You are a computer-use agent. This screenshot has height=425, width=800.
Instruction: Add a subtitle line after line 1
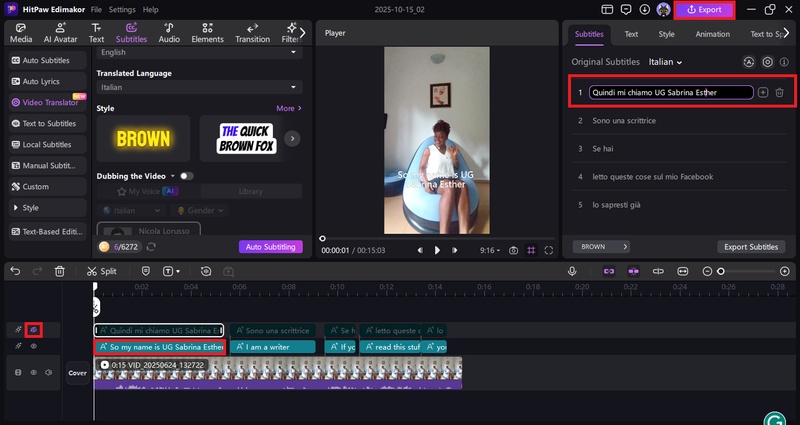(x=763, y=92)
